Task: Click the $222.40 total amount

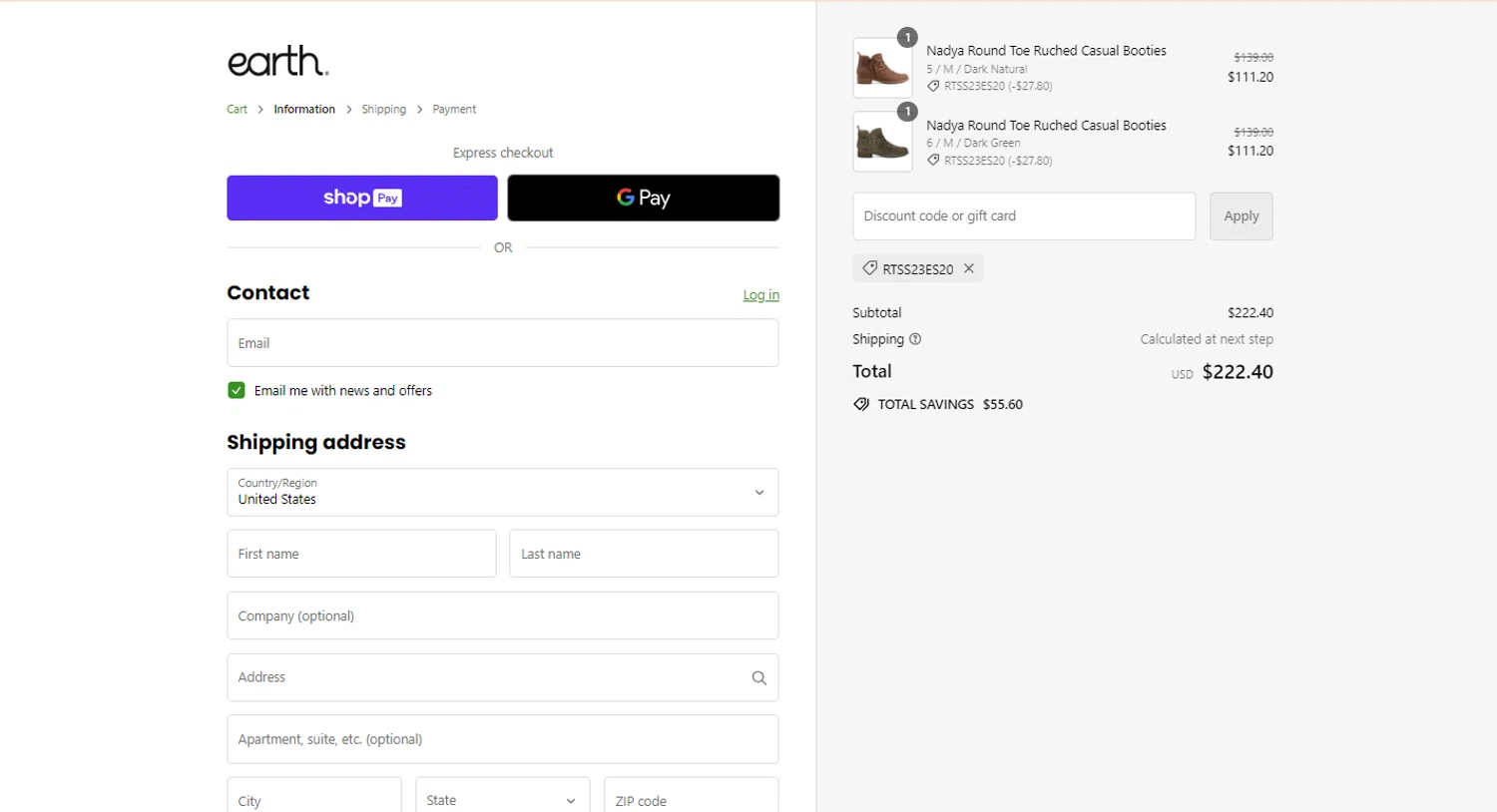Action: point(1238,372)
